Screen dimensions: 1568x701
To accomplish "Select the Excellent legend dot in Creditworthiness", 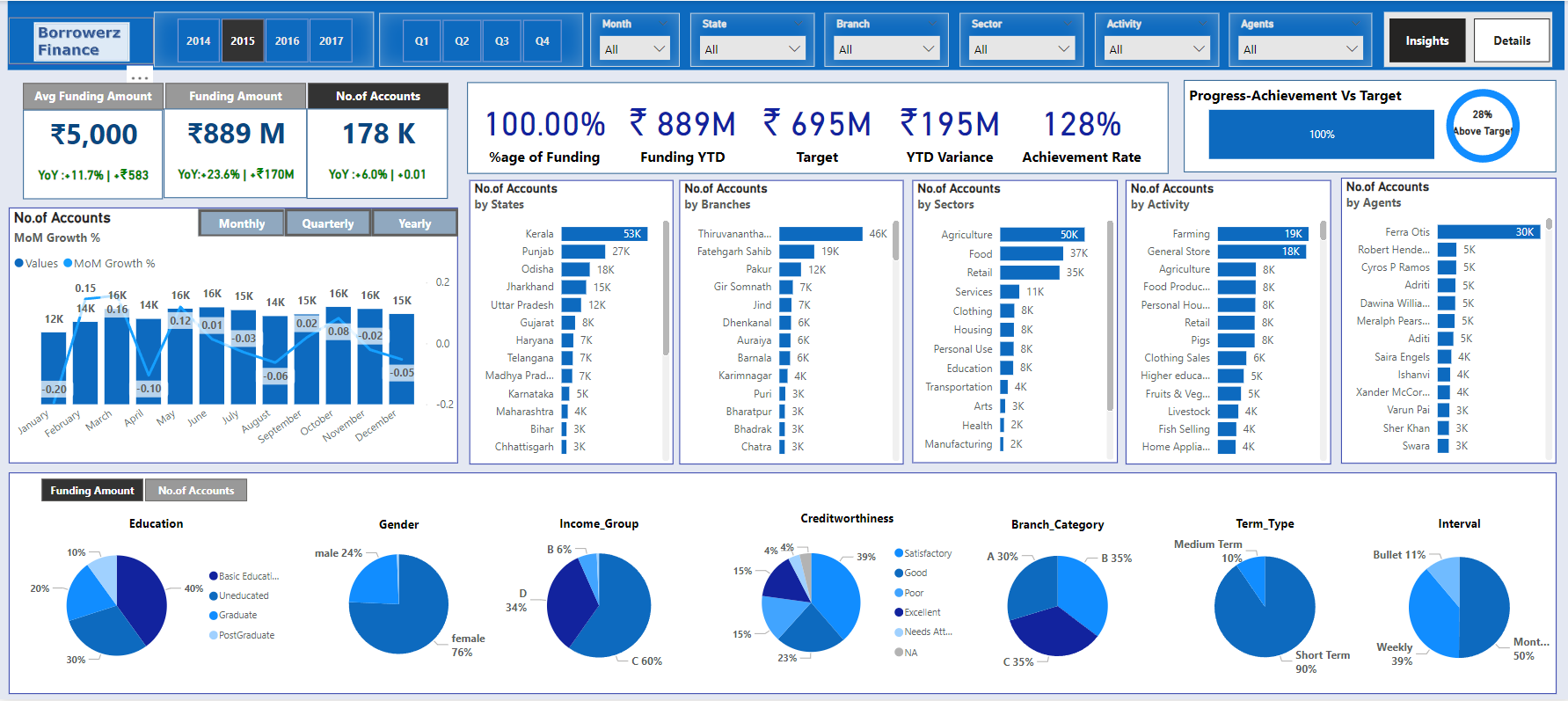I will [x=899, y=612].
